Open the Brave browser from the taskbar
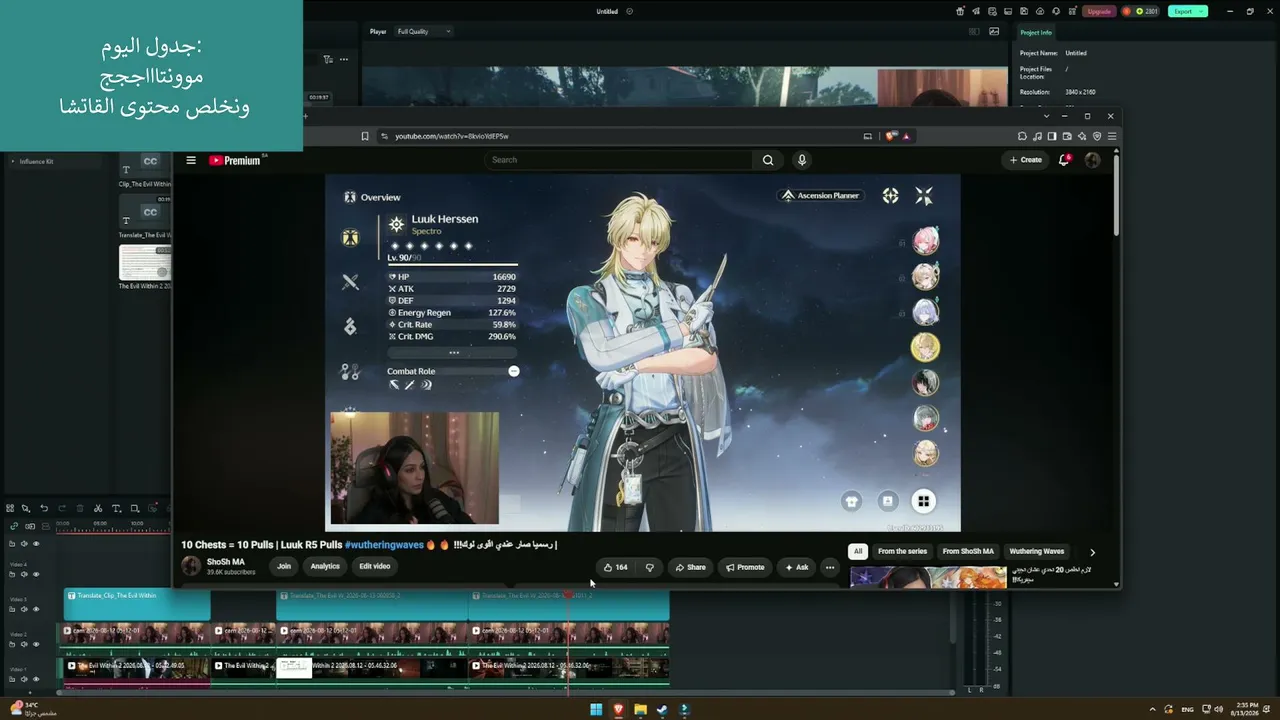This screenshot has width=1280, height=720. 618,710
